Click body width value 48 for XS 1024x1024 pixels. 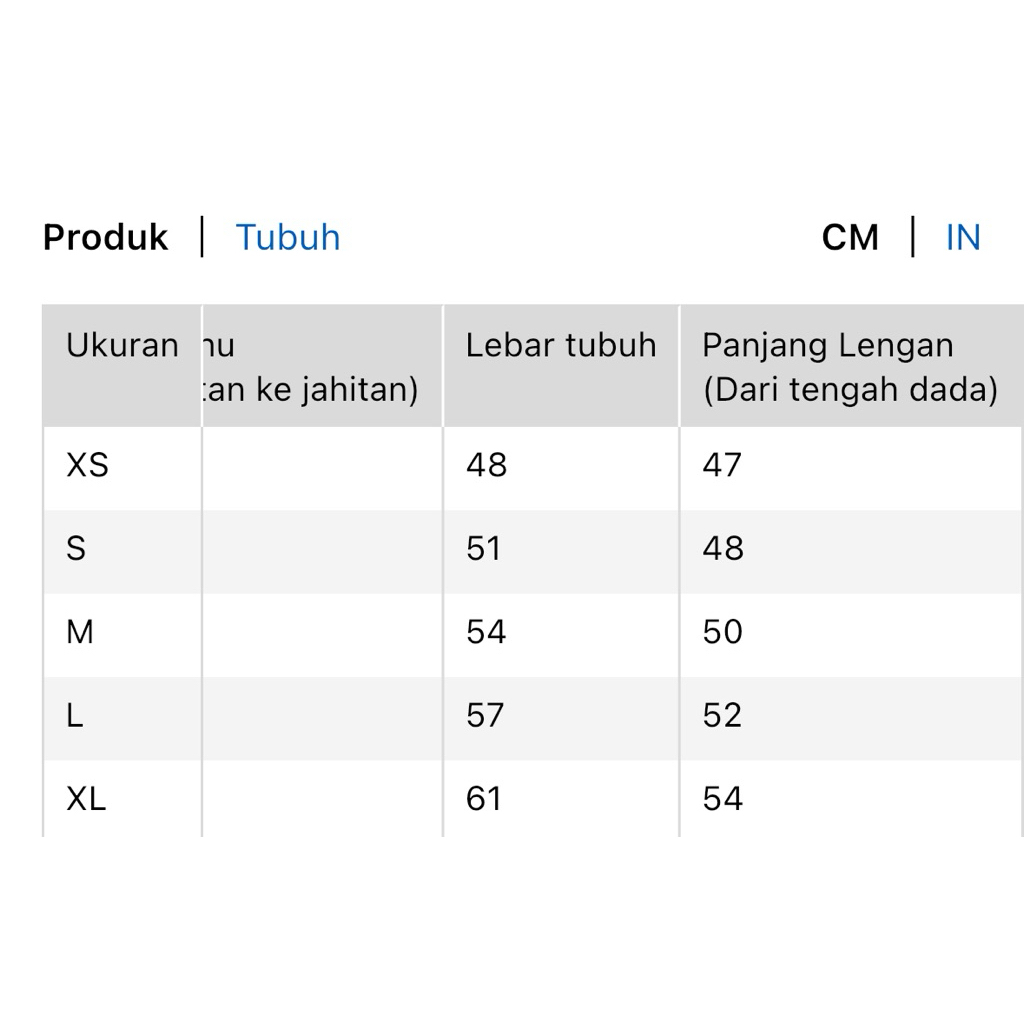pyautogui.click(x=486, y=465)
